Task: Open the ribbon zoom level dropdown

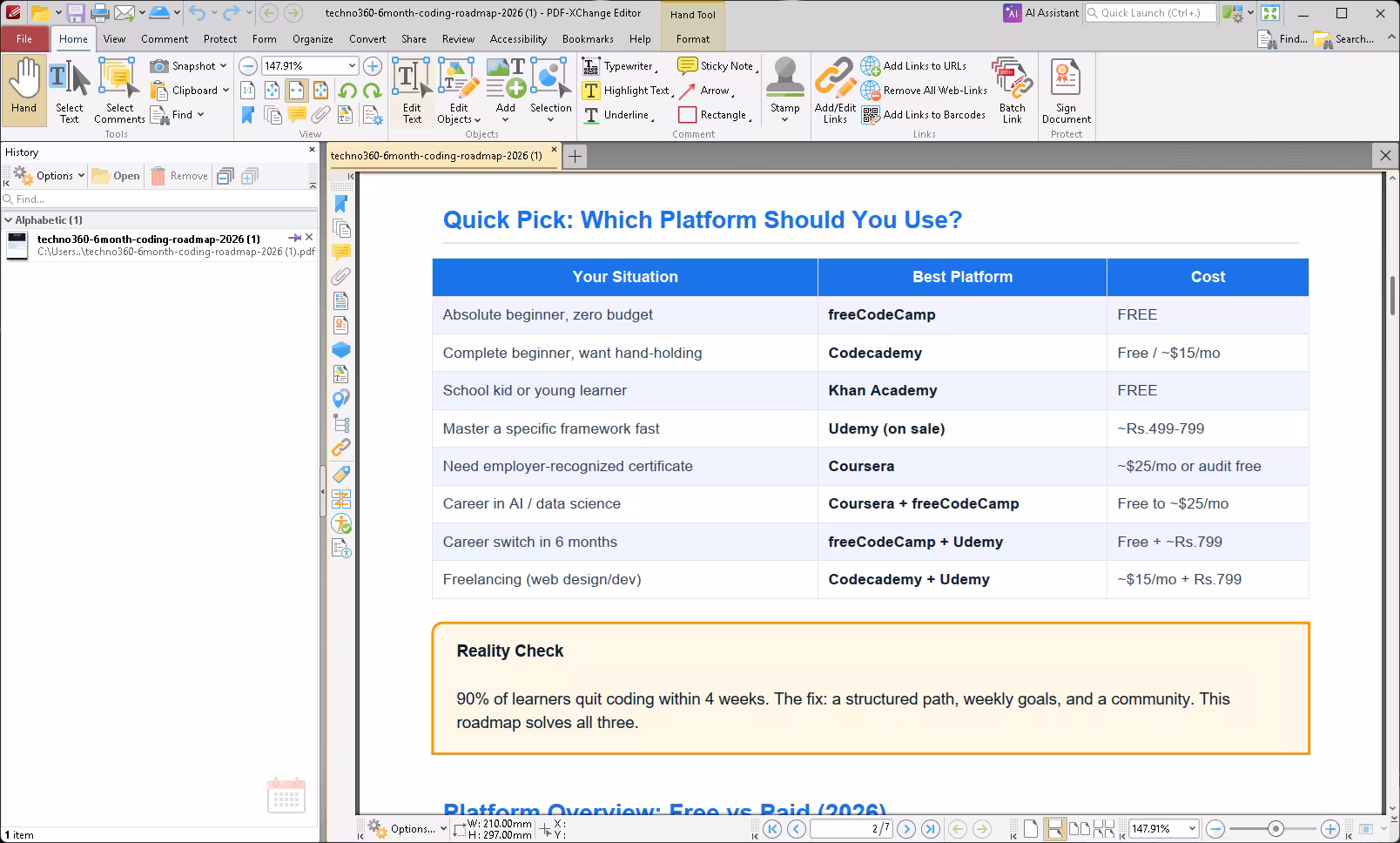Action: tap(352, 66)
